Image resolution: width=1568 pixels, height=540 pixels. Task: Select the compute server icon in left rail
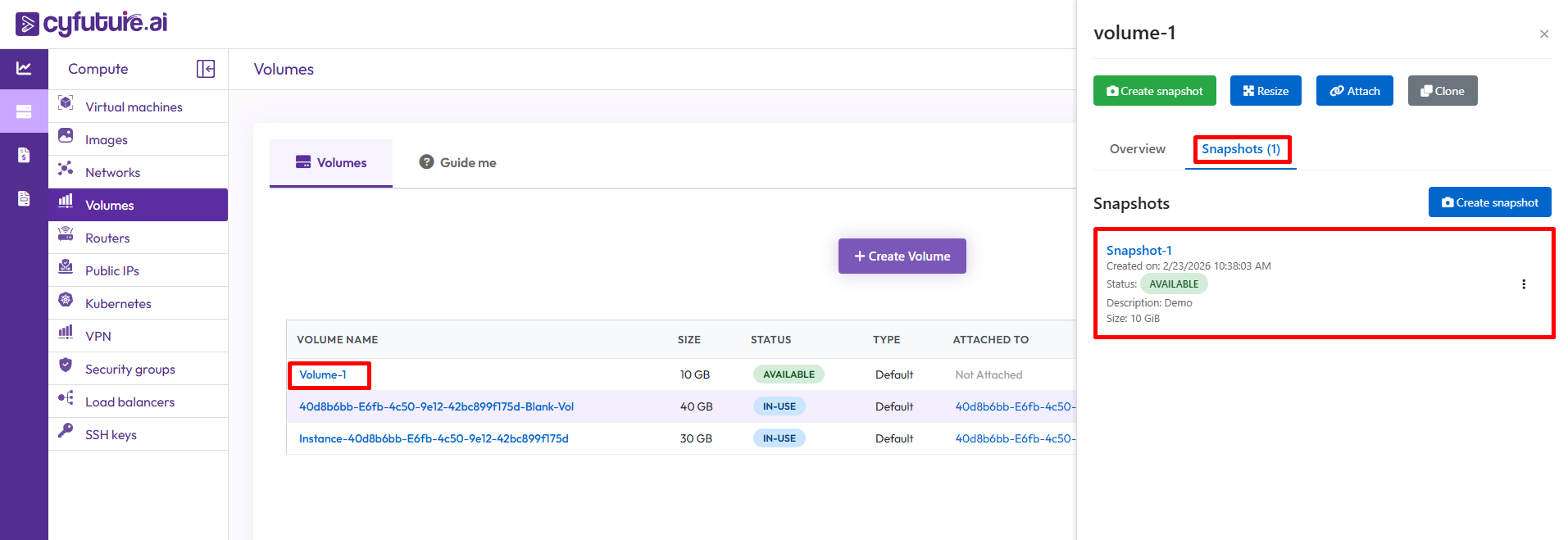coord(24,111)
